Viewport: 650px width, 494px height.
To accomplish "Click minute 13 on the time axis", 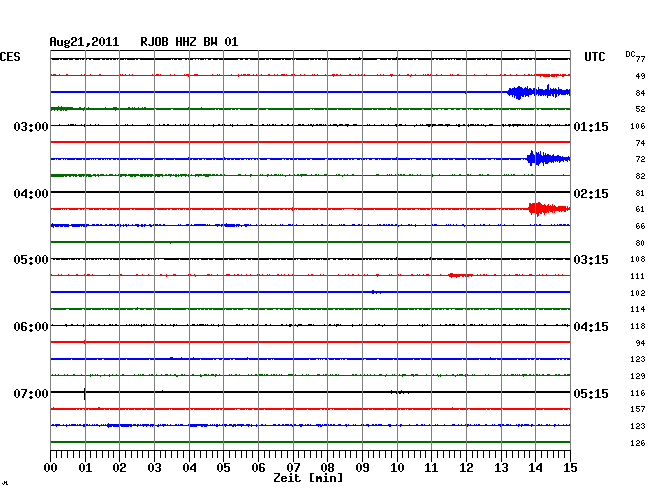I will point(501,468).
